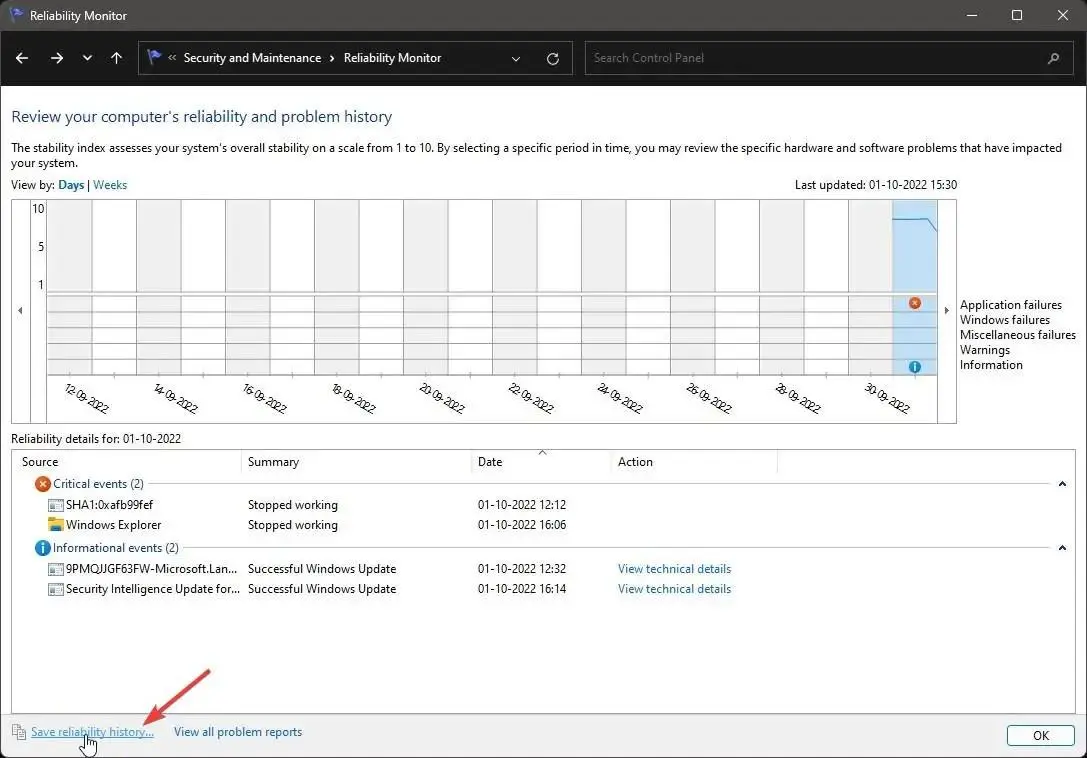Click Stopped working for Windows Explorer
1087x758 pixels.
pyautogui.click(x=293, y=525)
